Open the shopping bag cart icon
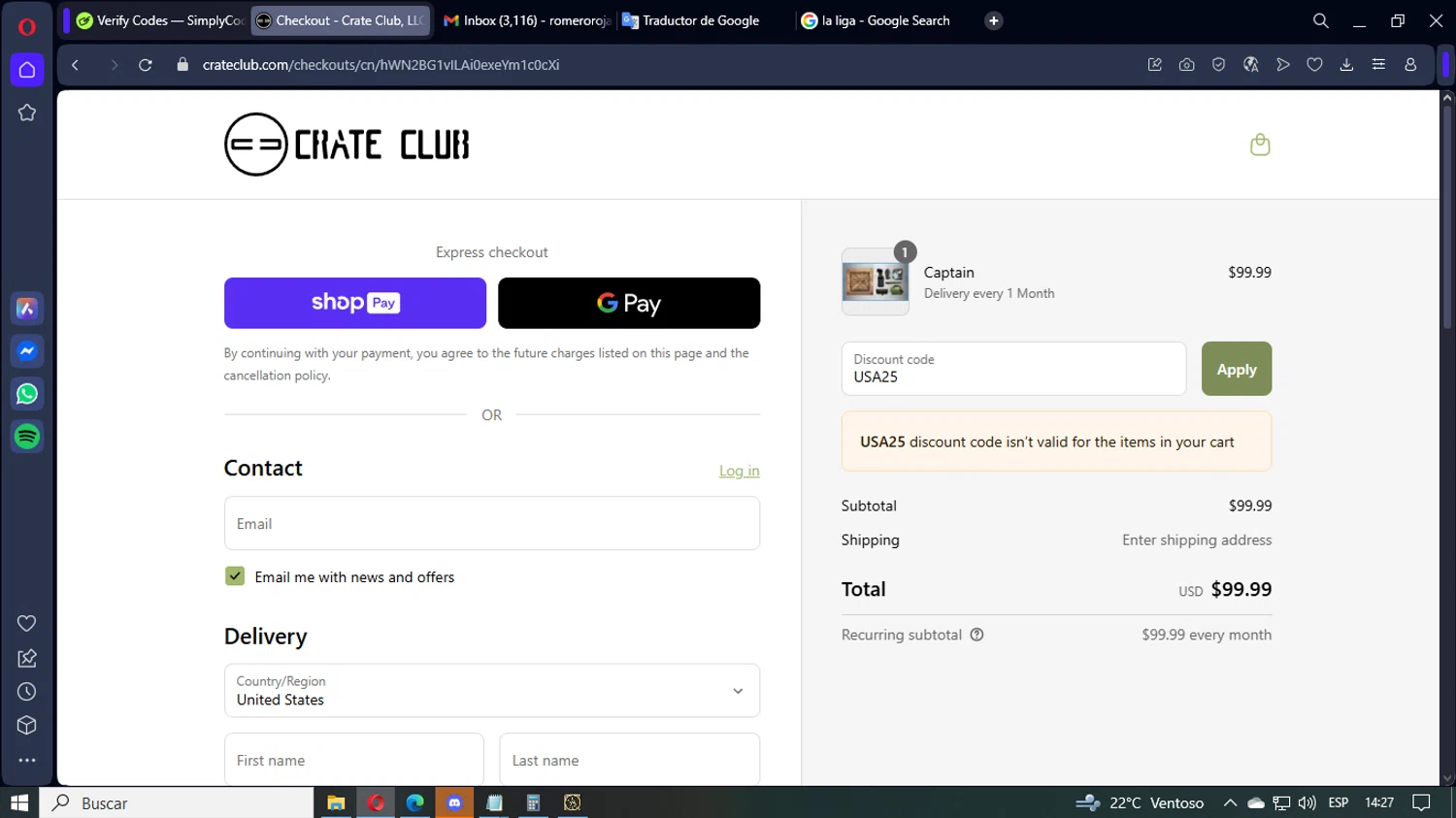1456x818 pixels. [1260, 145]
